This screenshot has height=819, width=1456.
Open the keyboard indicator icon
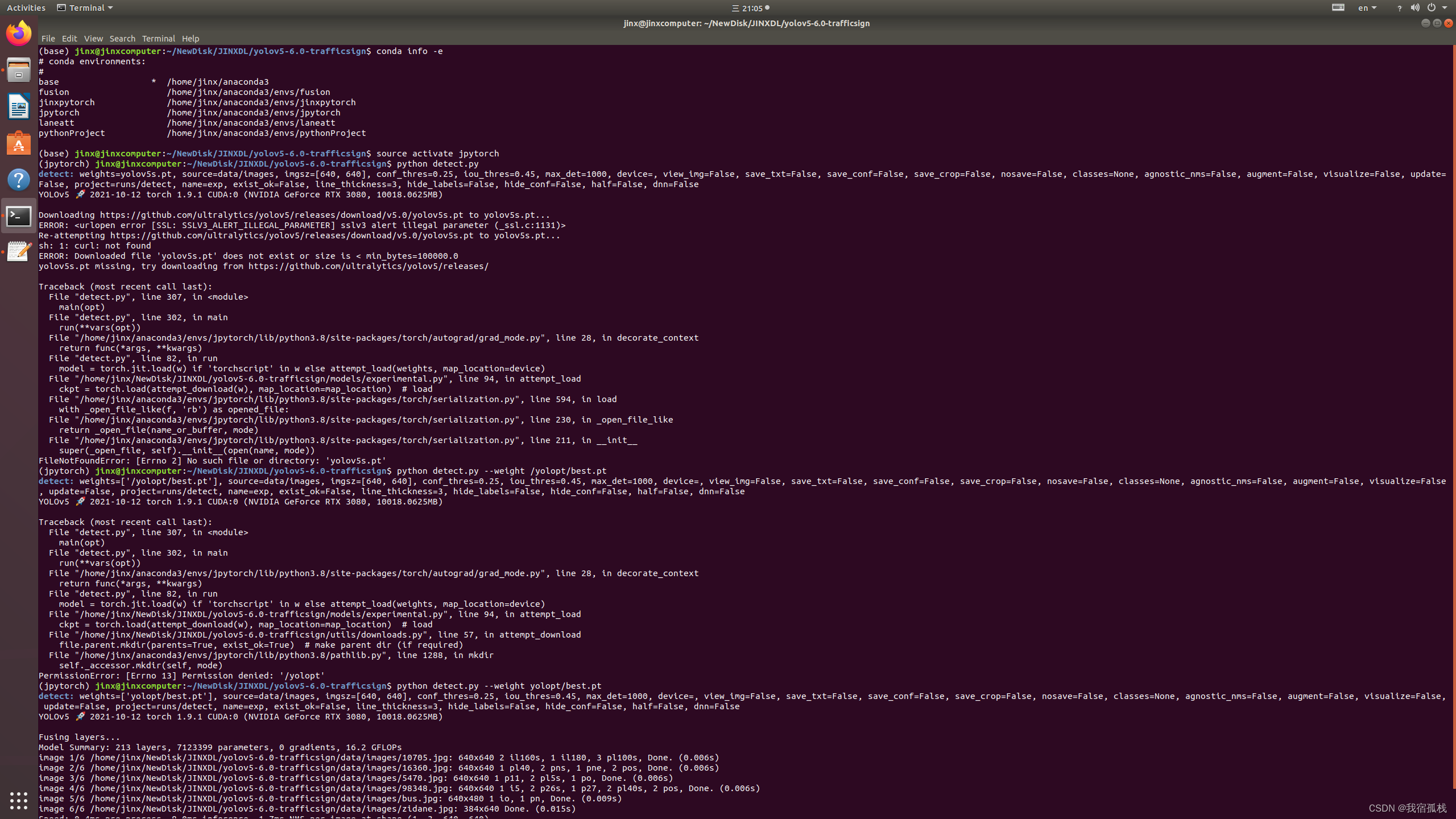click(1338, 8)
